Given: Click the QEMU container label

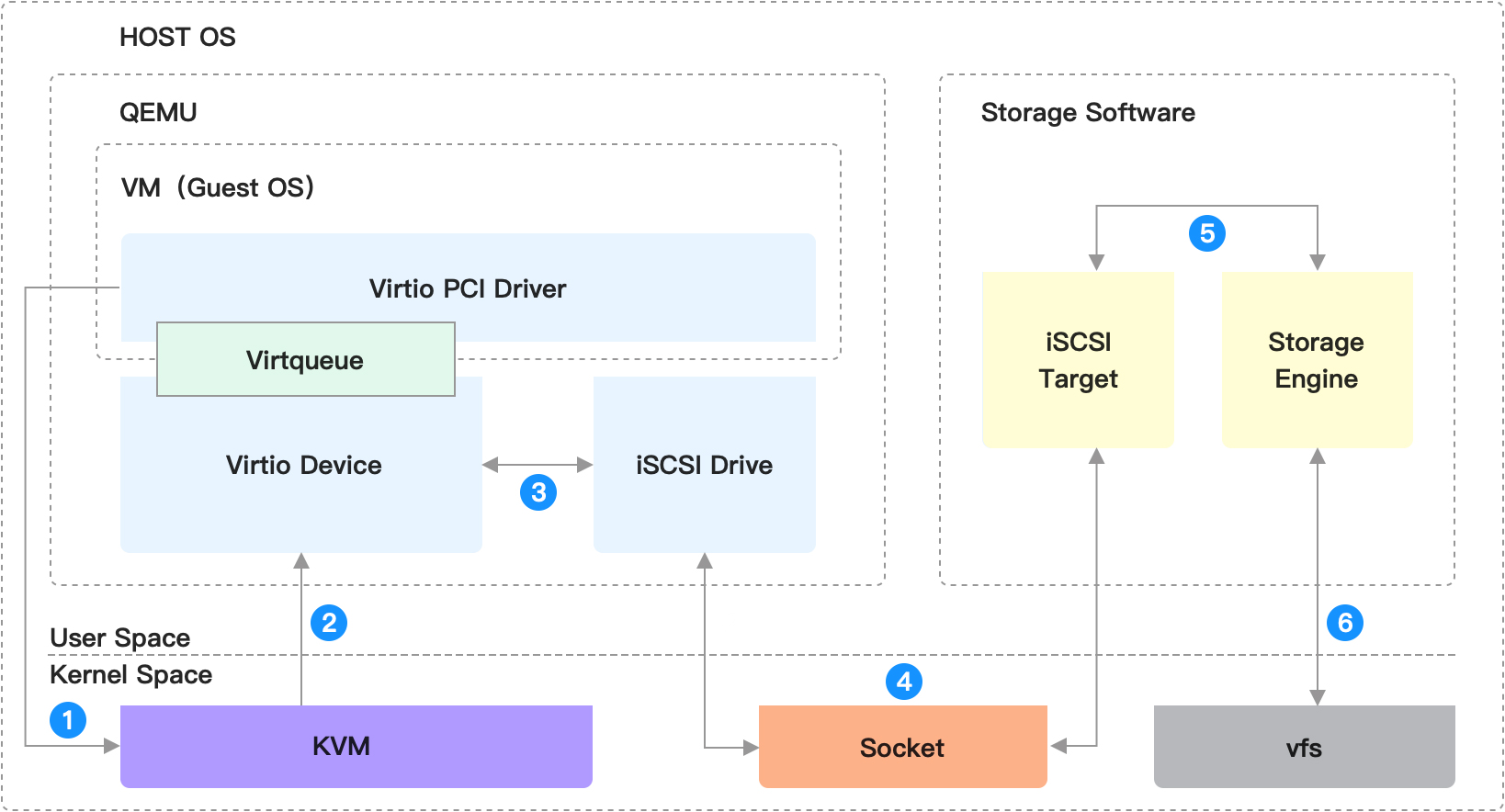Looking at the screenshot, I should tap(158, 112).
